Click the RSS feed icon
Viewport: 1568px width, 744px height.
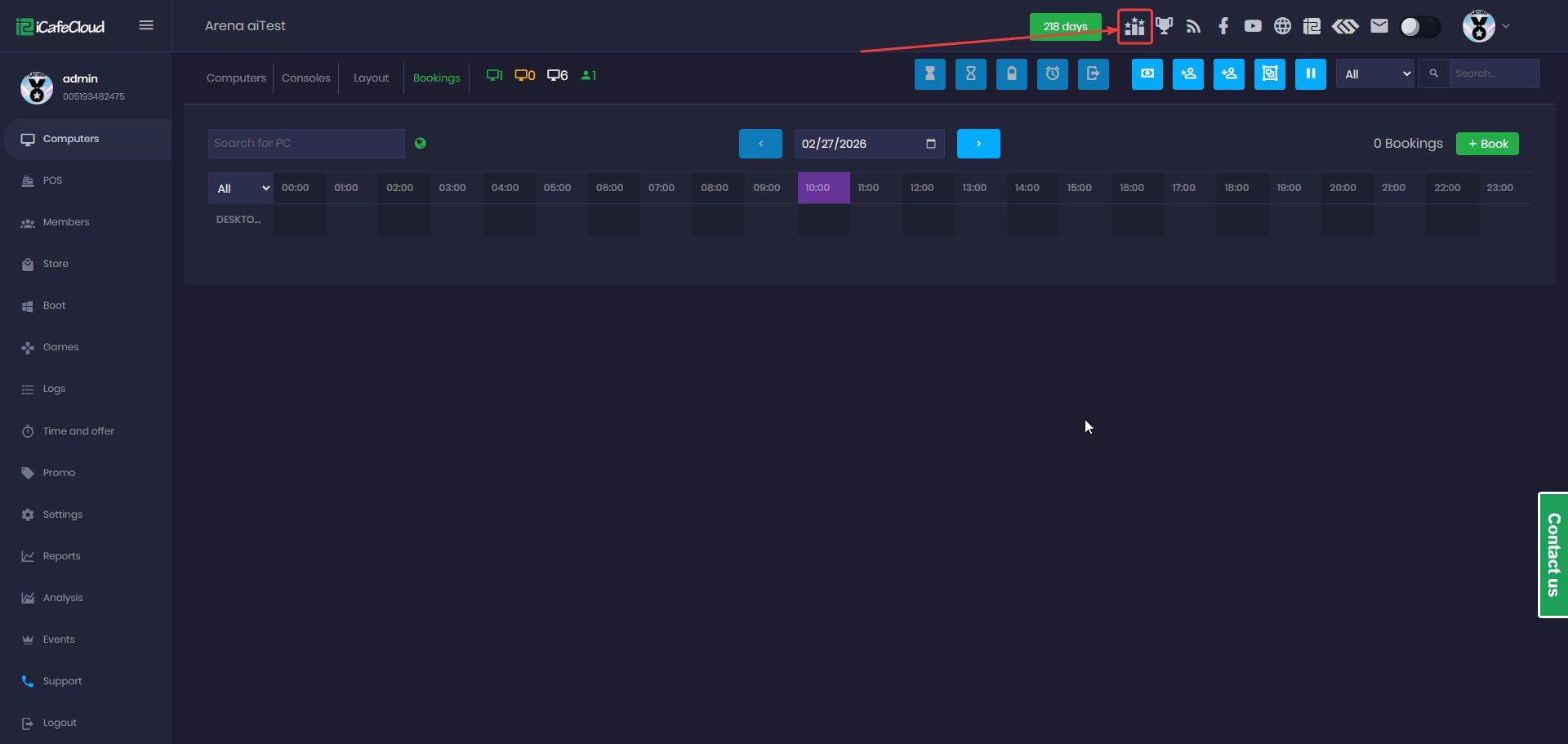[1193, 26]
